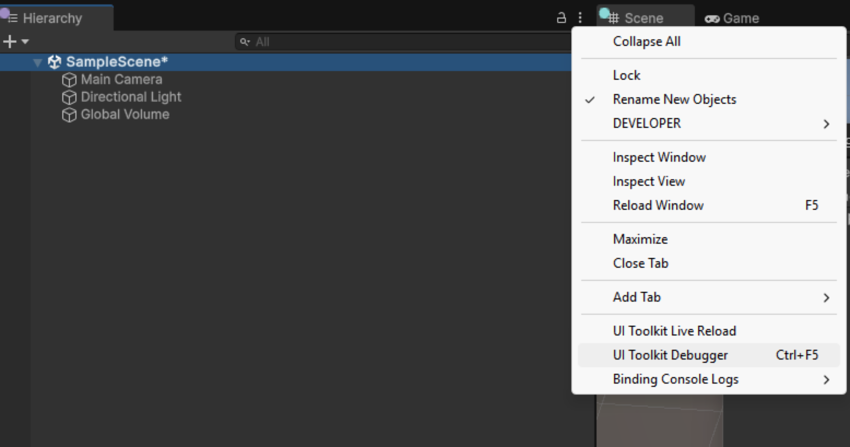Click the search magnifier icon in Hierarchy
This screenshot has width=850, height=447.
[x=245, y=42]
